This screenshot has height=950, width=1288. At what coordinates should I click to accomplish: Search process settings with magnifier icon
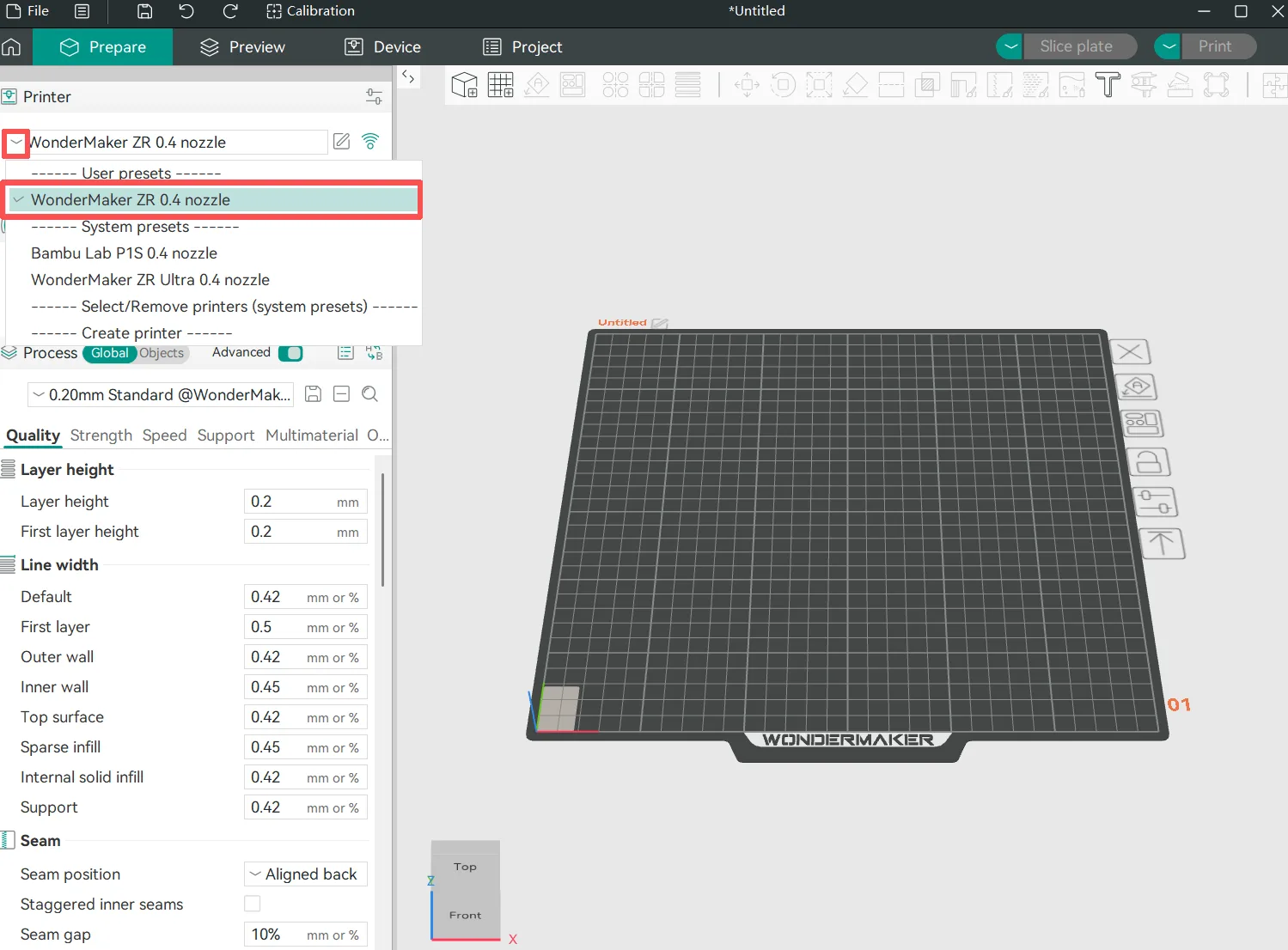[x=370, y=394]
